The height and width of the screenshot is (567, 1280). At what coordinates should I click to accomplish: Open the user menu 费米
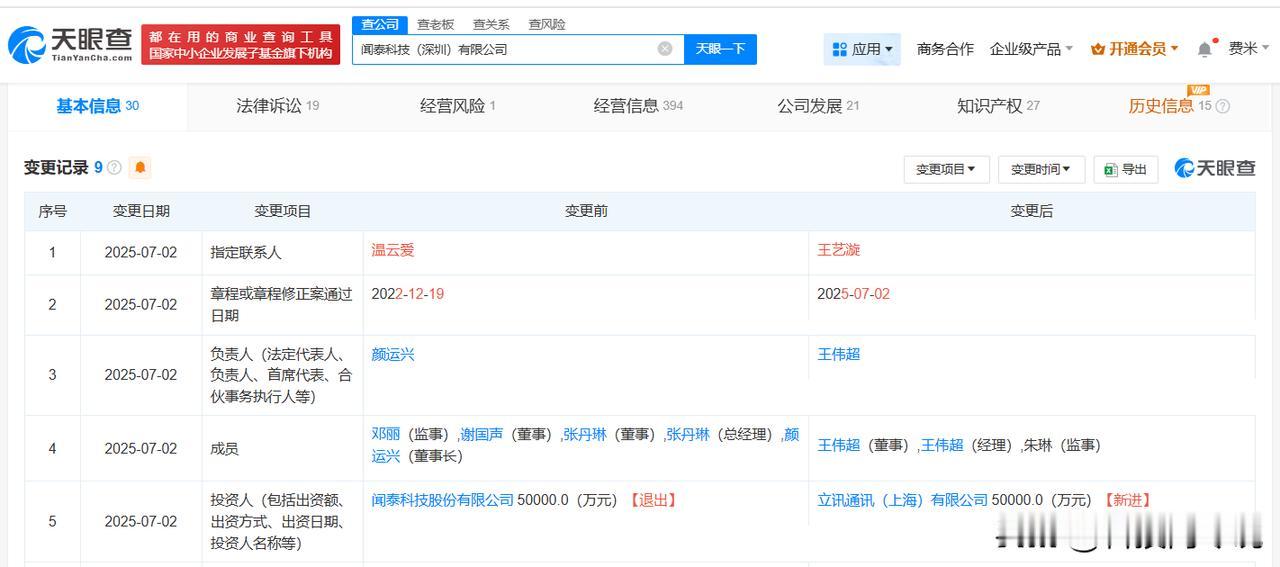[1250, 48]
